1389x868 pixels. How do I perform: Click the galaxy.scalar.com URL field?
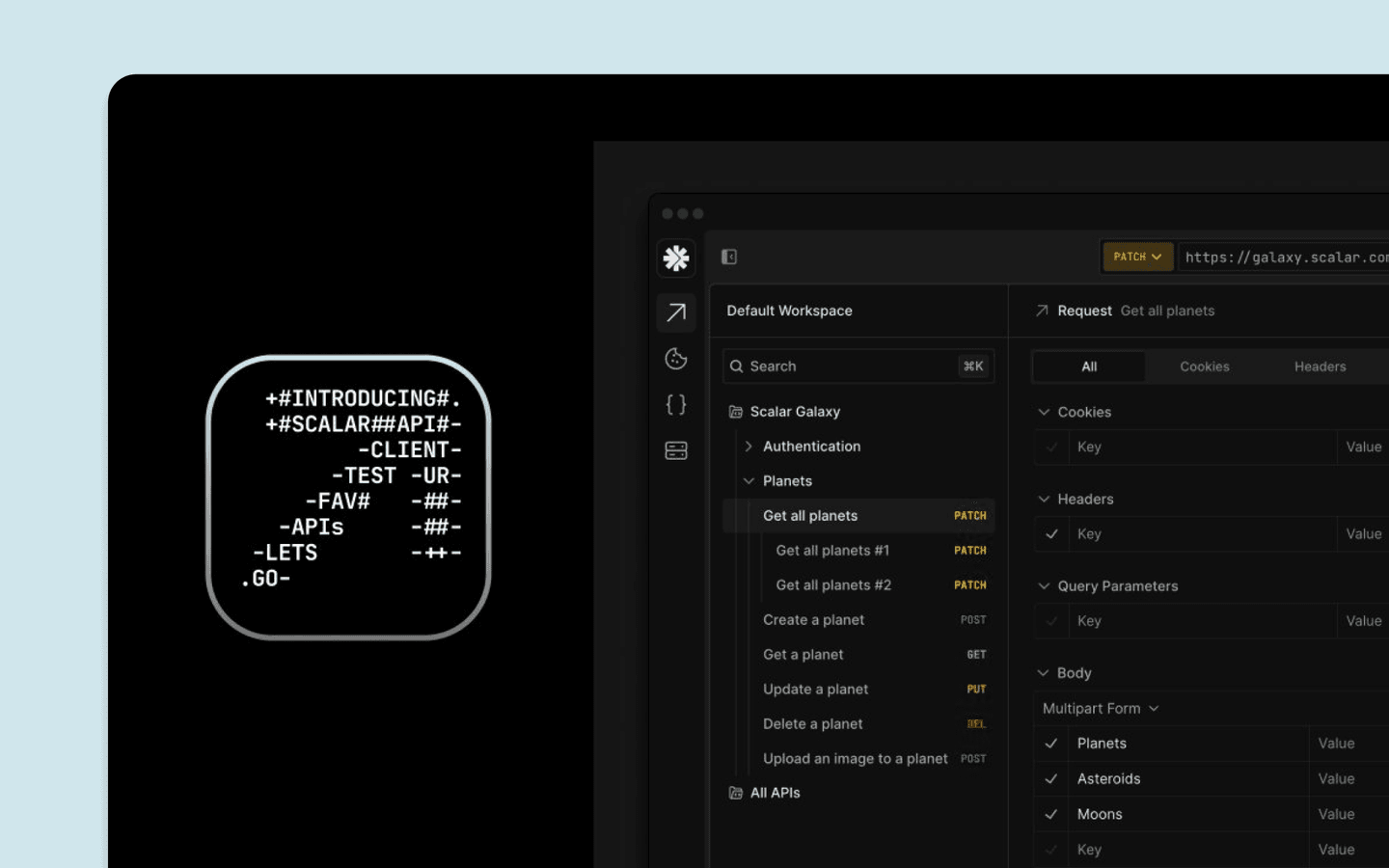[x=1284, y=258]
